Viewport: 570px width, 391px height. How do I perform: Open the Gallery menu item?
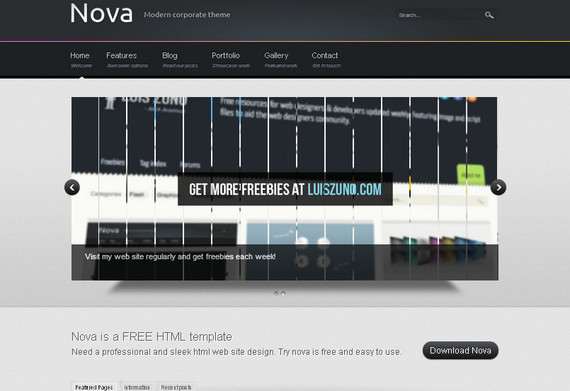coord(280,60)
